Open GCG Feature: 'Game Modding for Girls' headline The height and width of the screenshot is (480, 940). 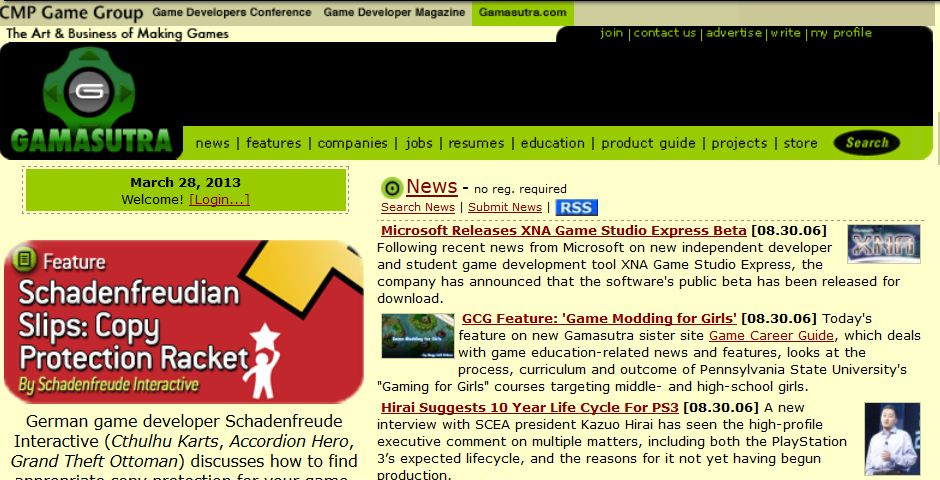click(599, 318)
